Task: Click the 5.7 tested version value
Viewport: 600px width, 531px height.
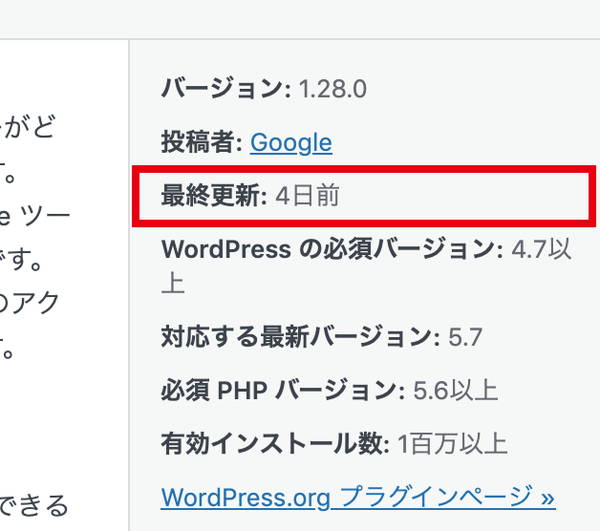Action: 464,336
